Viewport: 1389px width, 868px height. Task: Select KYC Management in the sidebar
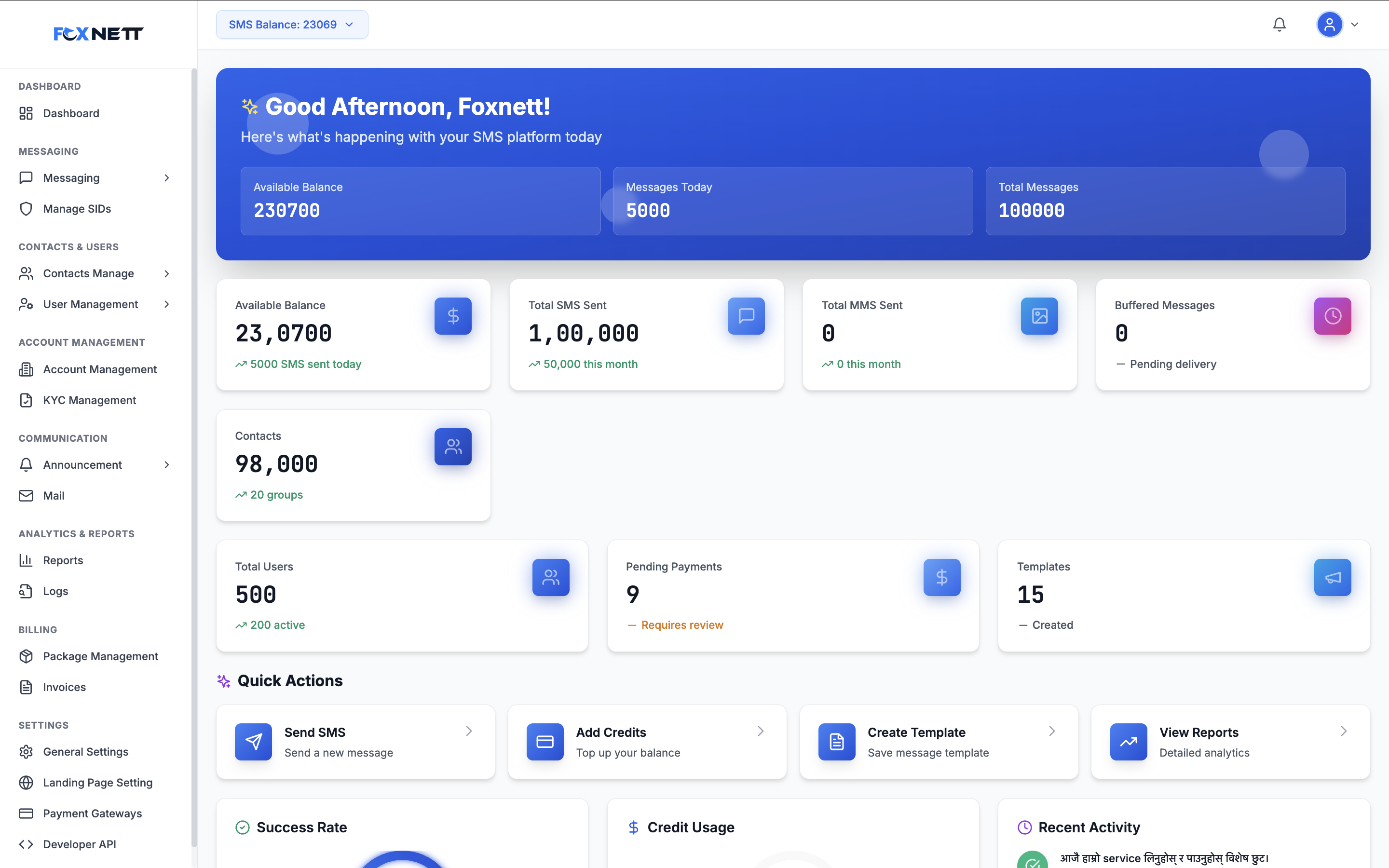(90, 400)
